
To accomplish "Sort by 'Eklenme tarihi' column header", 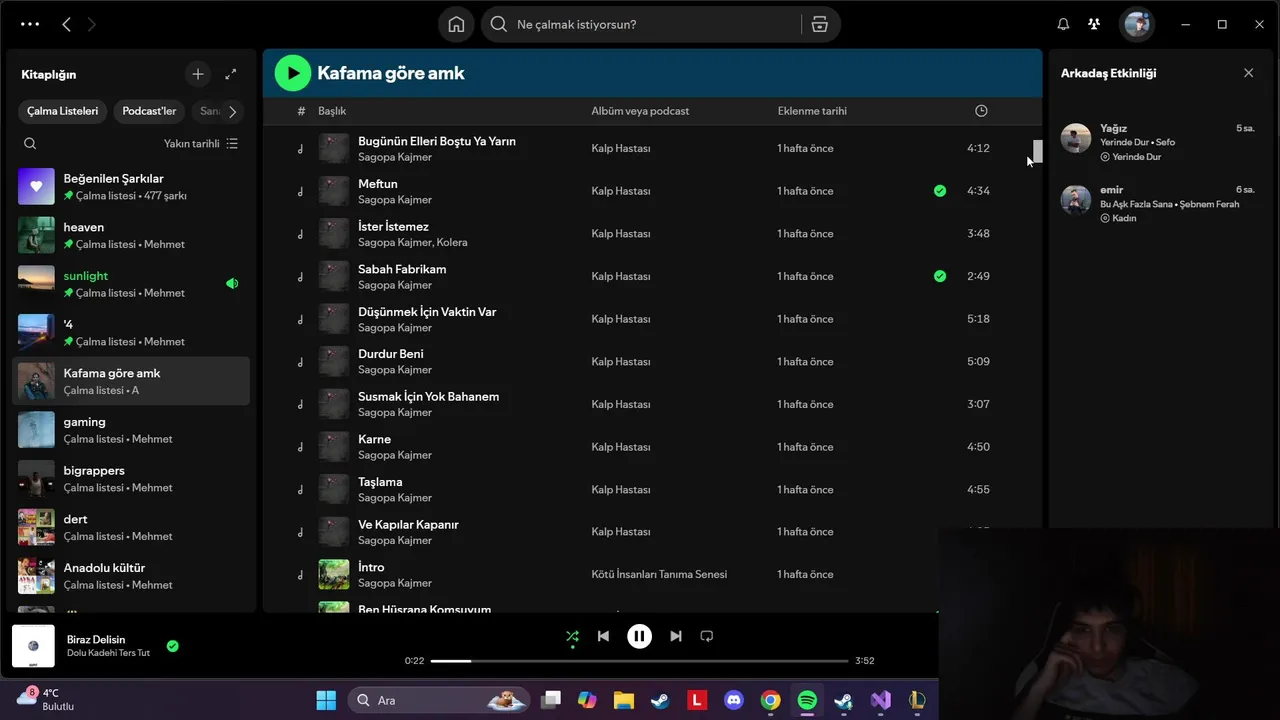I will click(812, 111).
